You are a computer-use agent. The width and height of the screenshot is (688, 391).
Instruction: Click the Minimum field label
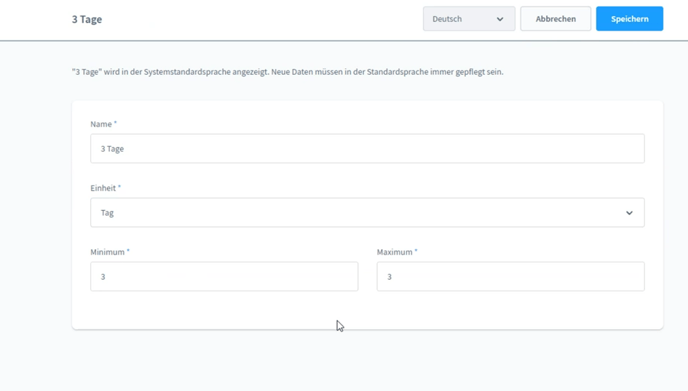coord(108,252)
